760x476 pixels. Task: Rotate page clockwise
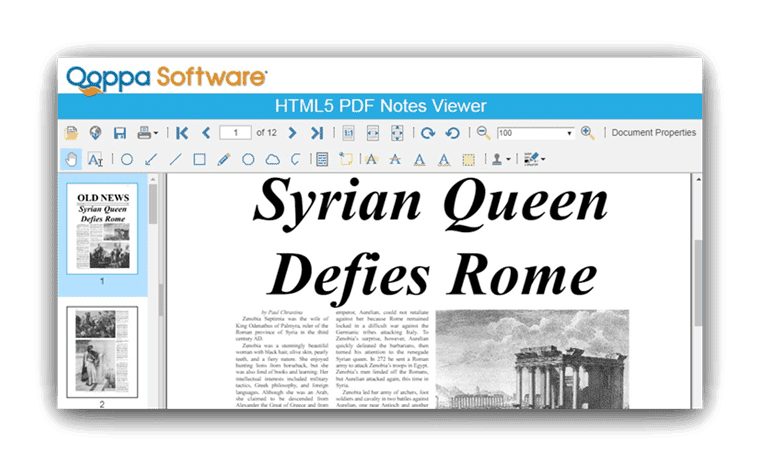point(428,133)
